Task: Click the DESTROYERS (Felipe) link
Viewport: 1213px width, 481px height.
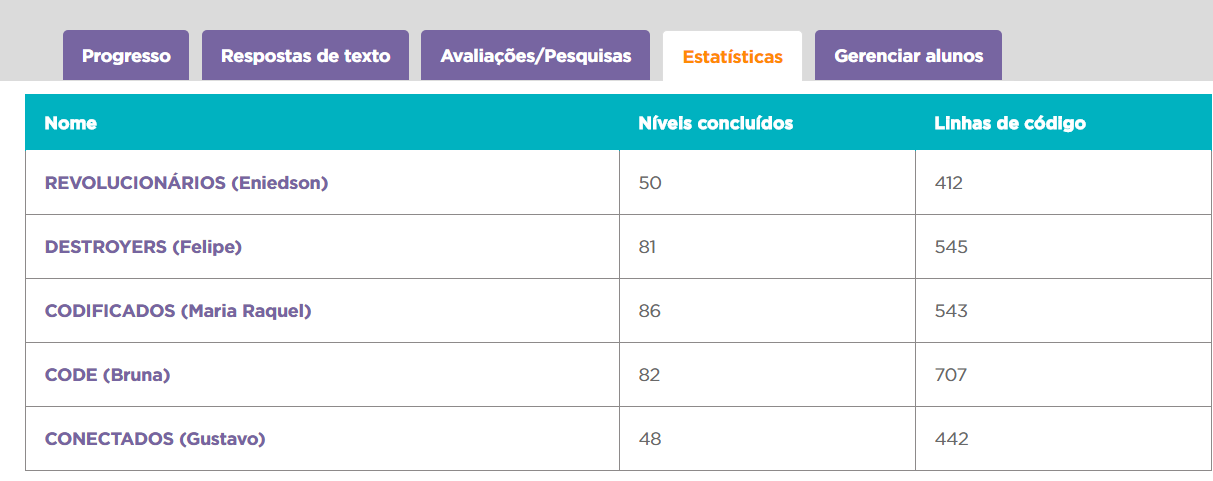Action: [143, 247]
